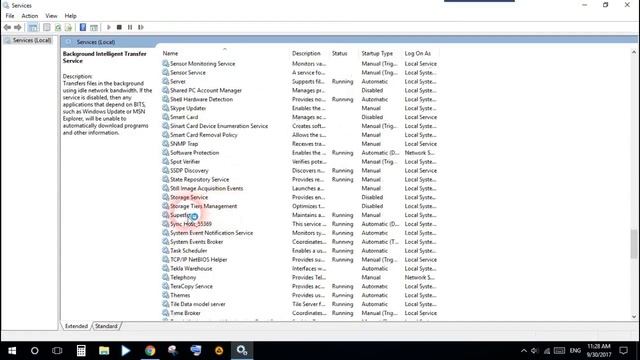The height and width of the screenshot is (360, 640).
Task: Select the Shell Hardware Detection service
Action: pyautogui.click(x=300, y=100)
